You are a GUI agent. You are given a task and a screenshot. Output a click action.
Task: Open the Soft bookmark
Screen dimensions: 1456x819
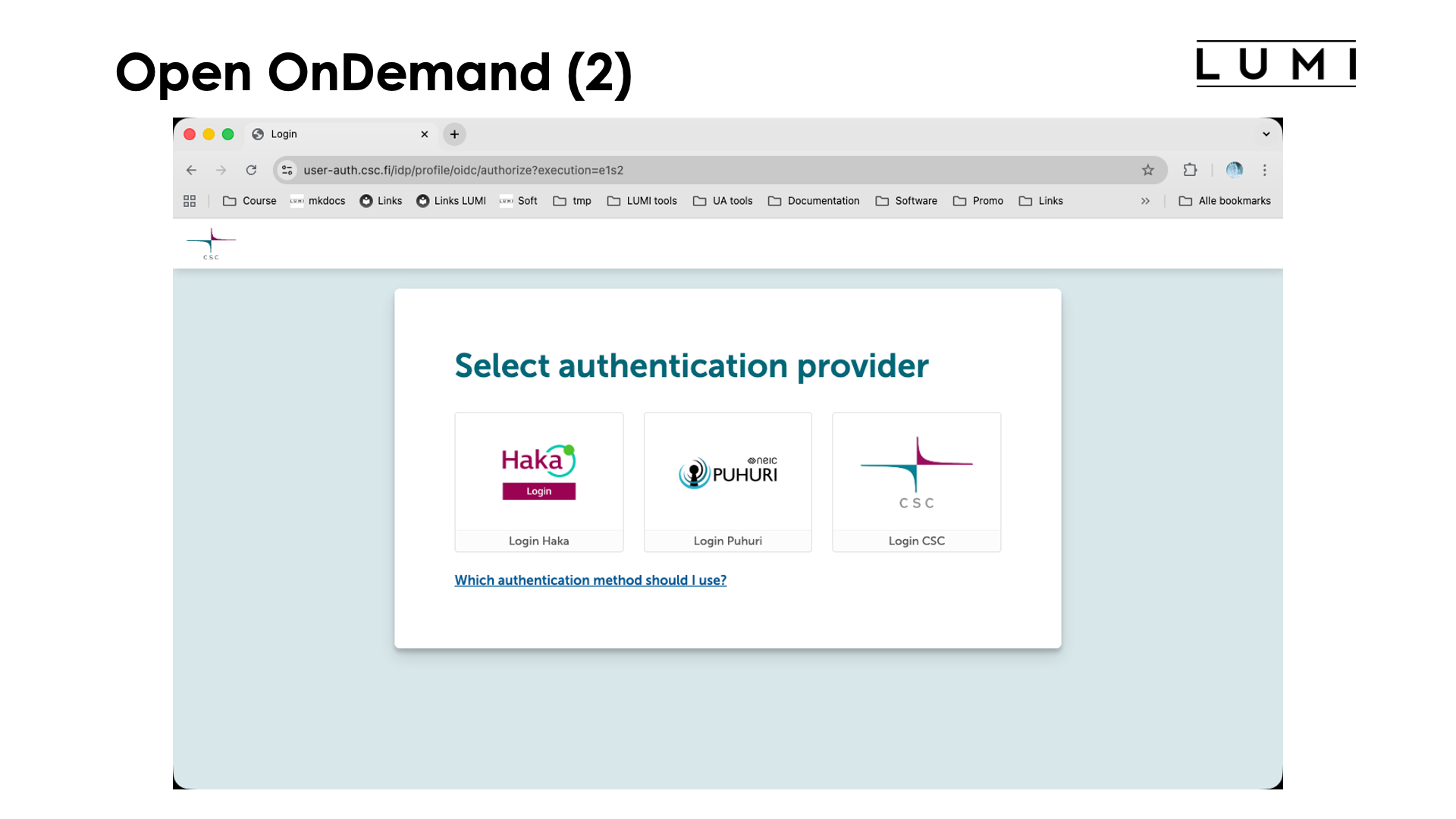519,201
